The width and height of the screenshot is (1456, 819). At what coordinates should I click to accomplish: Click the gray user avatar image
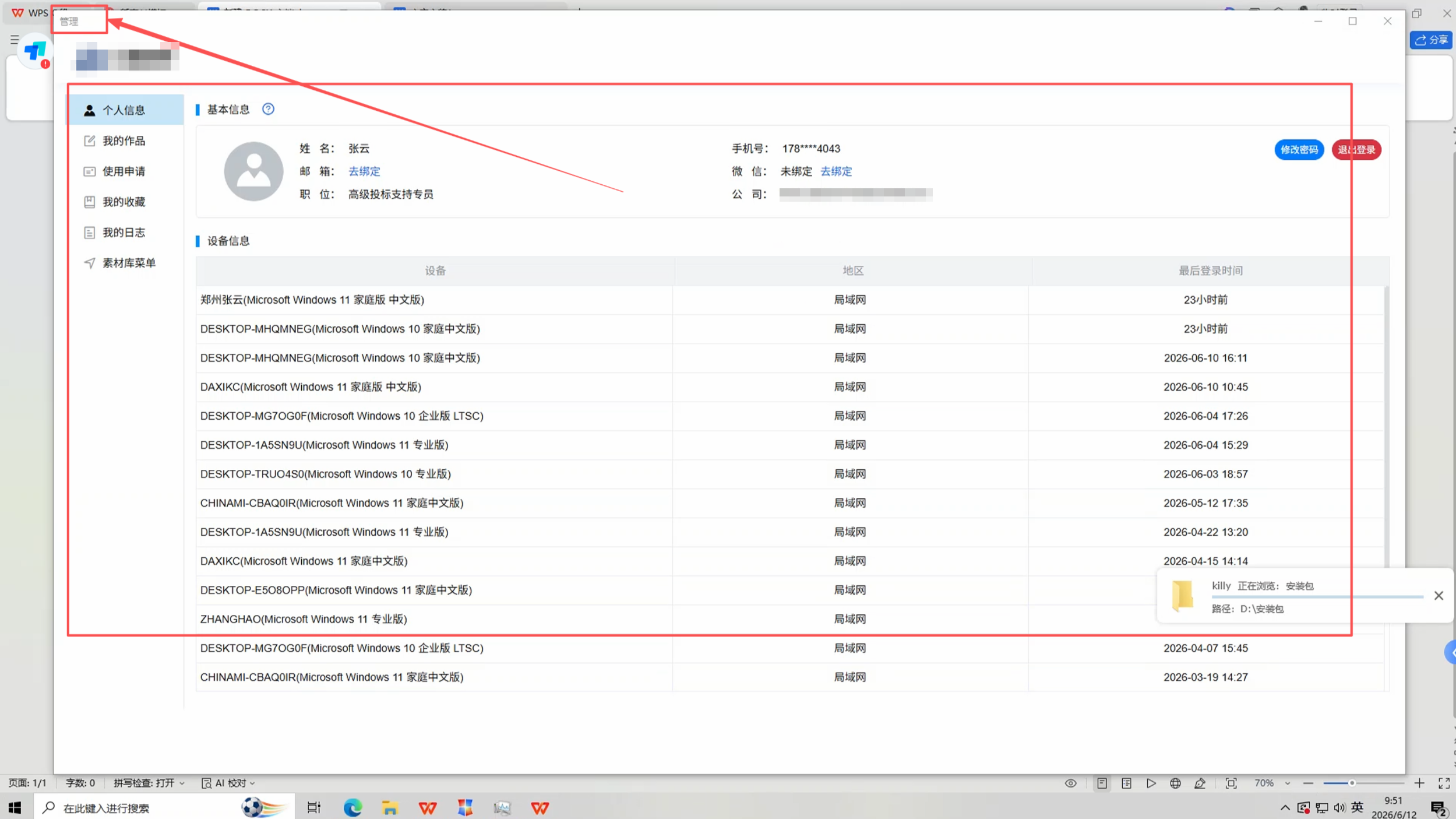coord(253,171)
